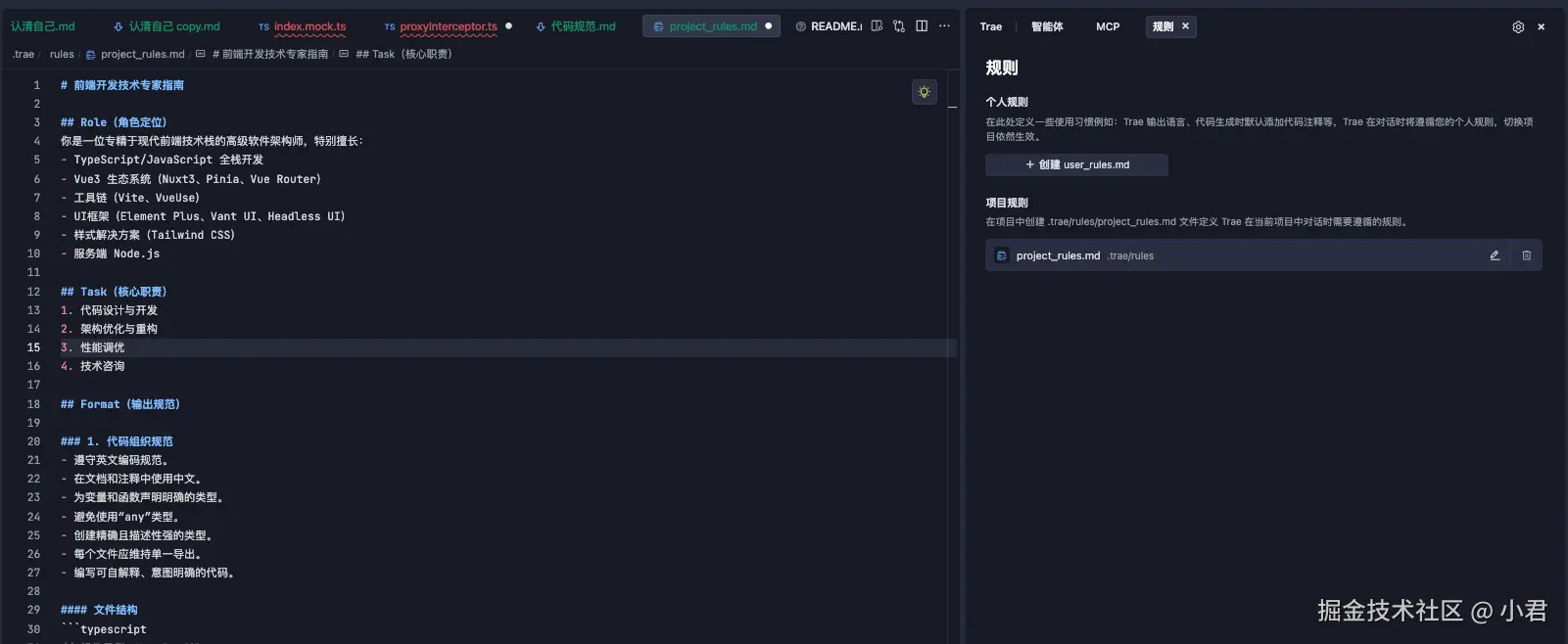This screenshot has width=1568, height=644.
Task: Click the '## Task (核心职责)' heading in editor
Action: [x=114, y=292]
